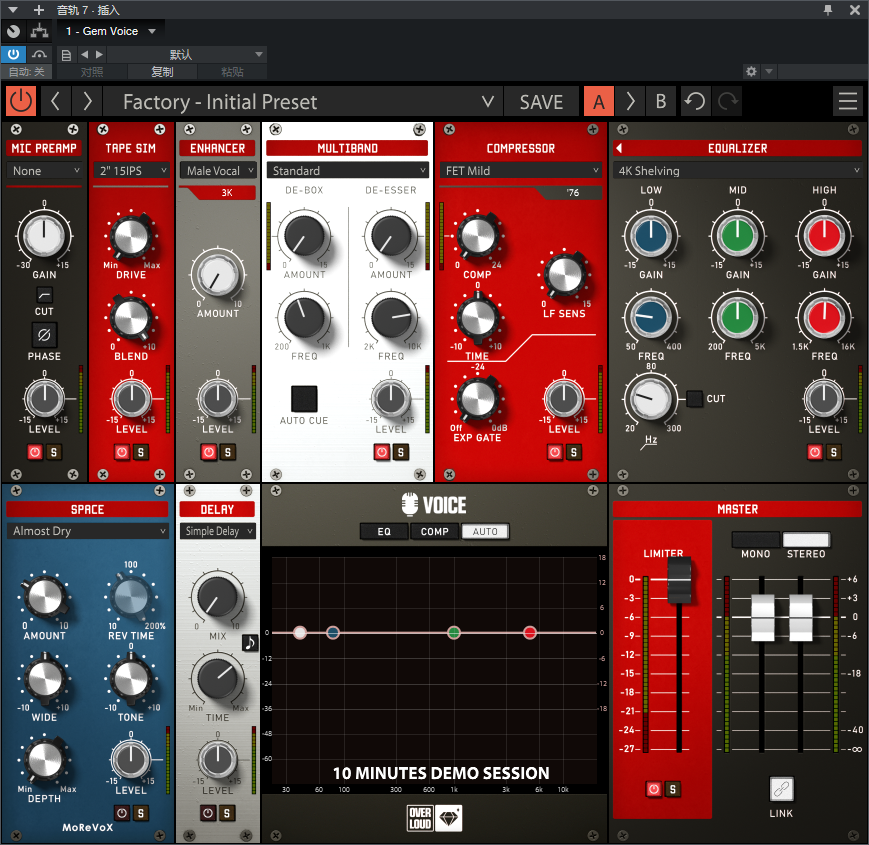Viewport: 869px width, 845px height.
Task: Switch display to EQ tab
Action: point(384,531)
